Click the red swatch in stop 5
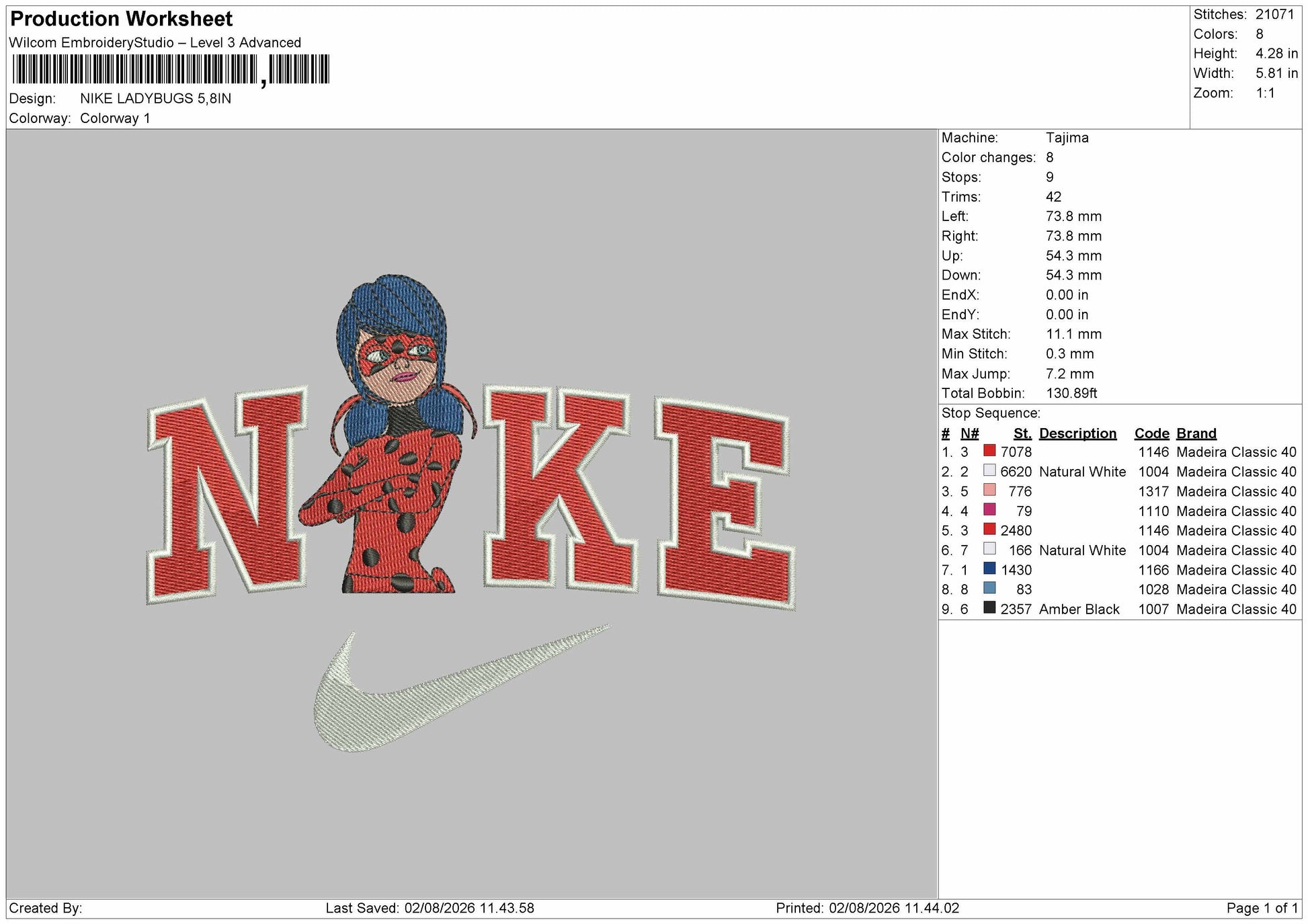Viewport: 1308px width, 924px height. [x=989, y=530]
